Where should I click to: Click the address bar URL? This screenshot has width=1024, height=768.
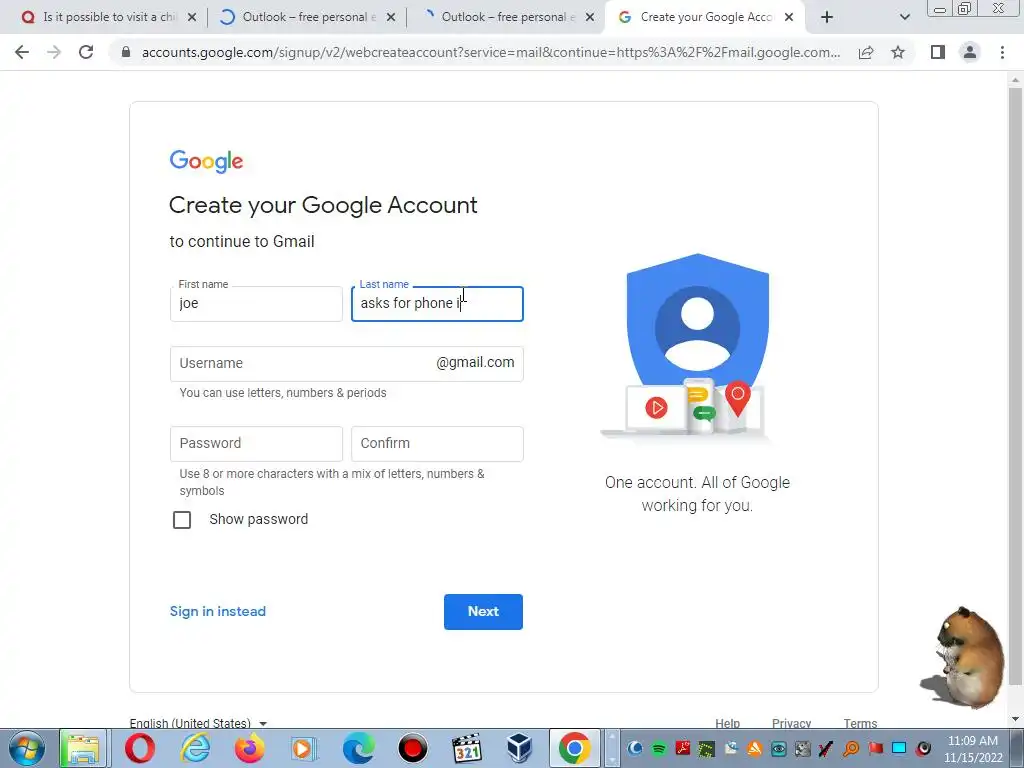point(490,52)
